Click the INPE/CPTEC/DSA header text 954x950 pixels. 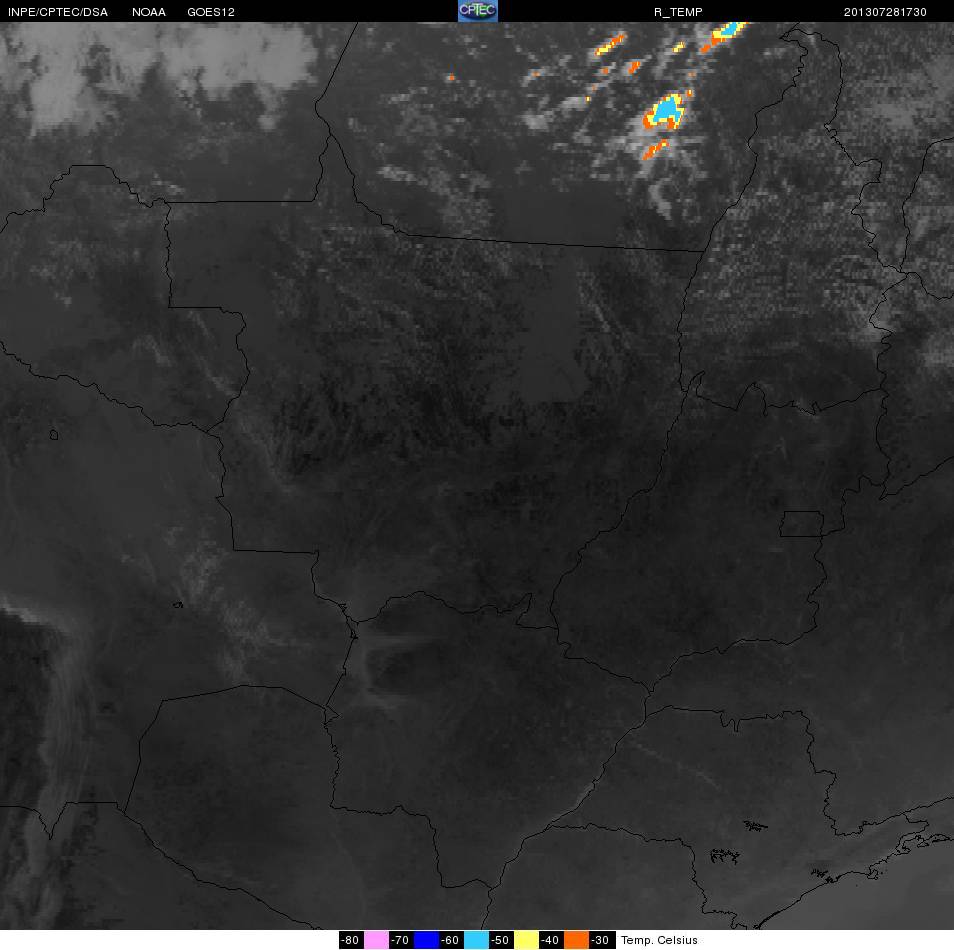click(x=58, y=12)
